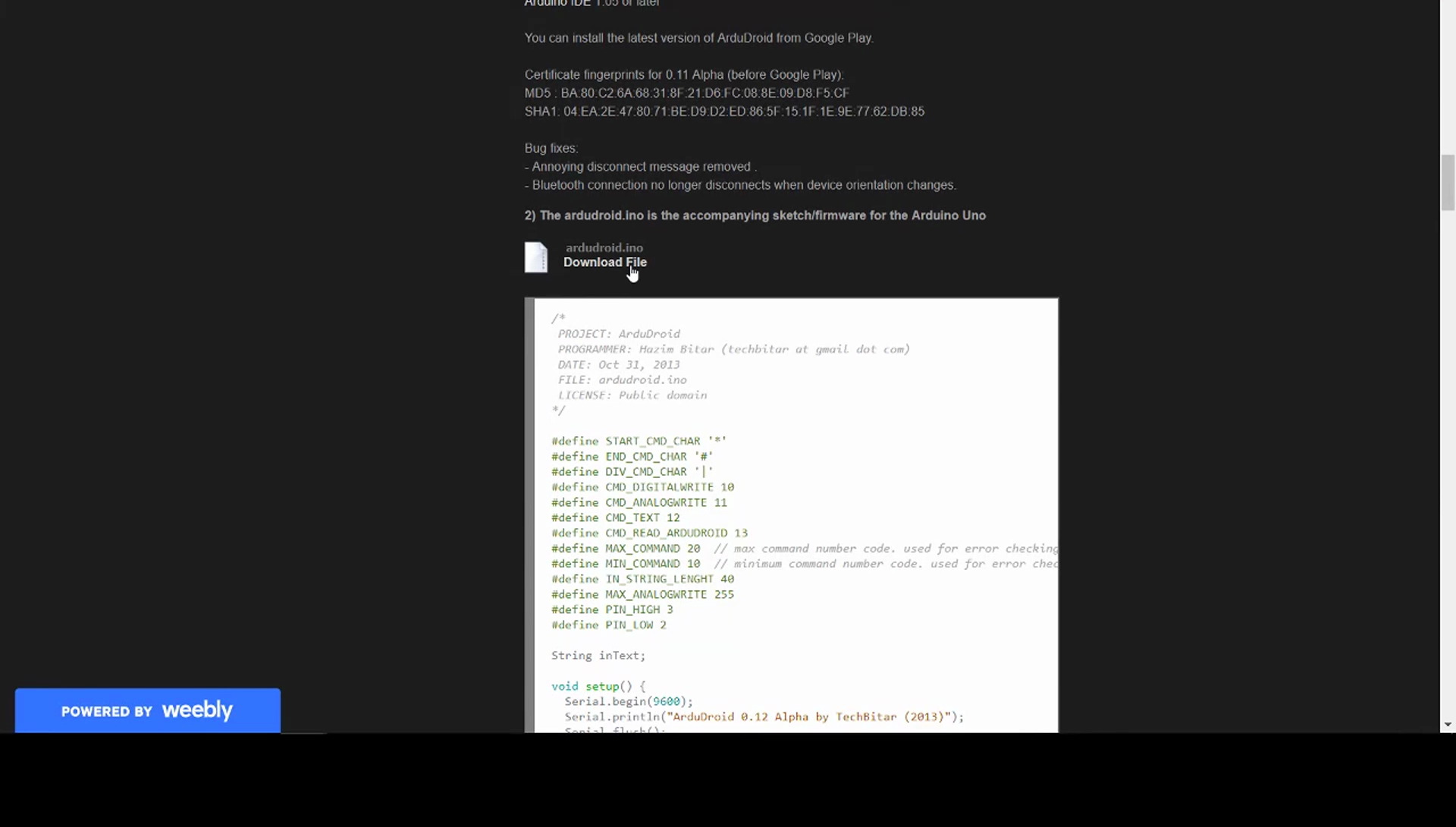The image size is (1456, 827).
Task: Click the 'DATE: Oct 31, 2013' comment
Action: click(x=619, y=365)
